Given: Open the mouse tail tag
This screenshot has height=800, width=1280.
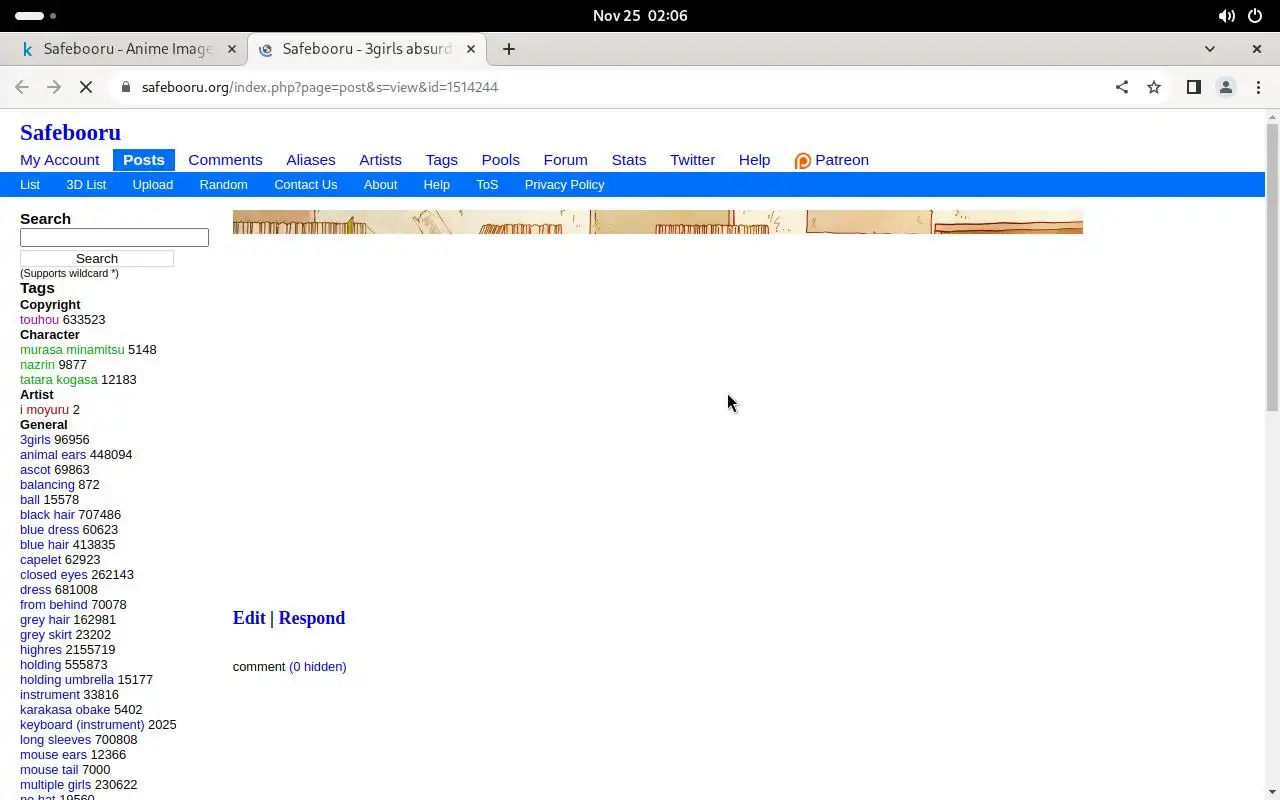Looking at the screenshot, I should (x=49, y=770).
